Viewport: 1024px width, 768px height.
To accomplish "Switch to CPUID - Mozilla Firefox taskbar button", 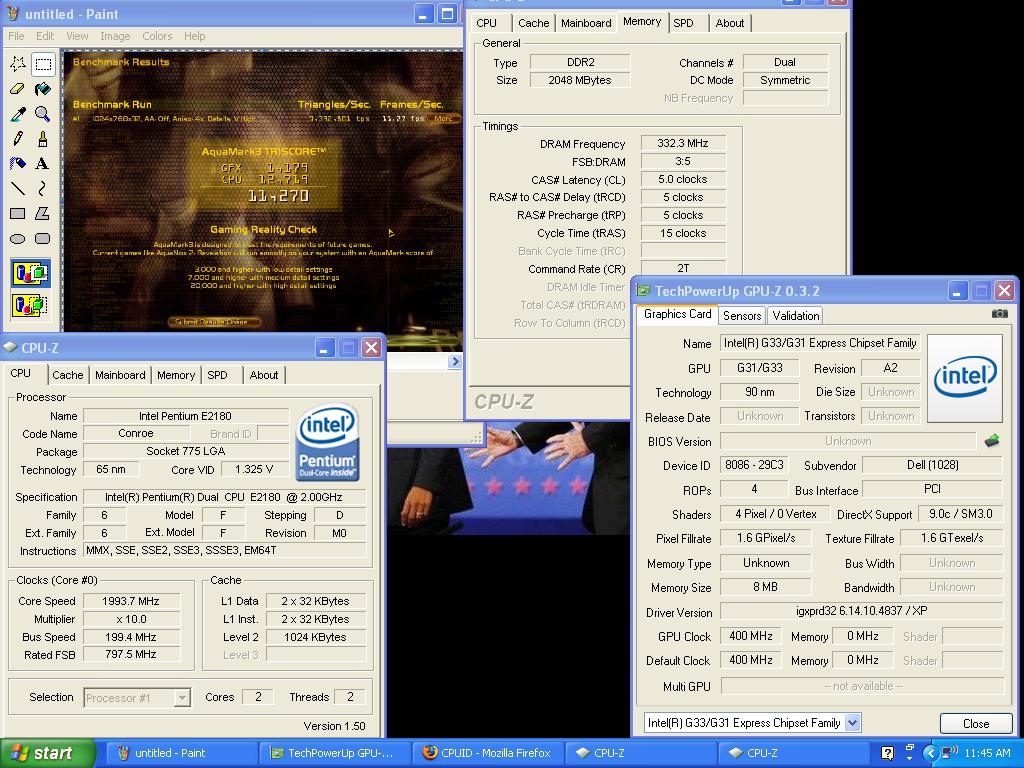I will (487, 753).
